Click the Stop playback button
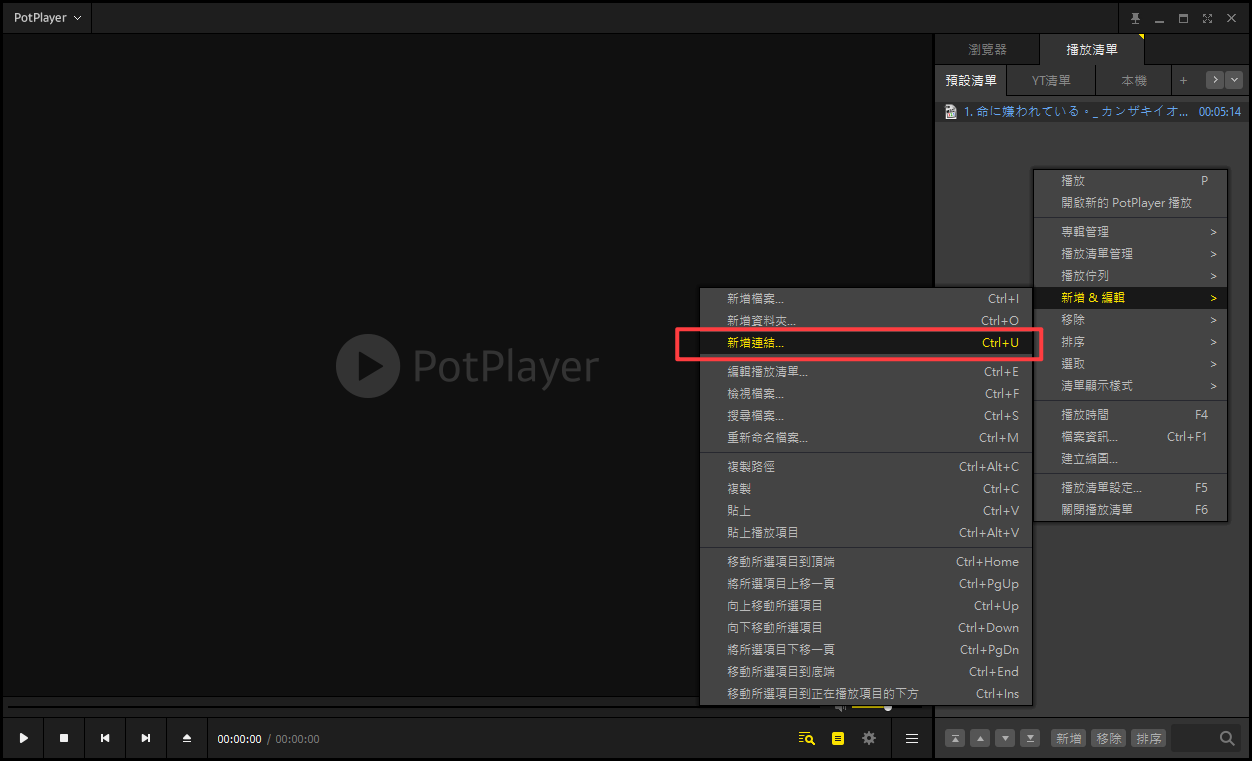Viewport: 1252px width, 761px height. 64,738
